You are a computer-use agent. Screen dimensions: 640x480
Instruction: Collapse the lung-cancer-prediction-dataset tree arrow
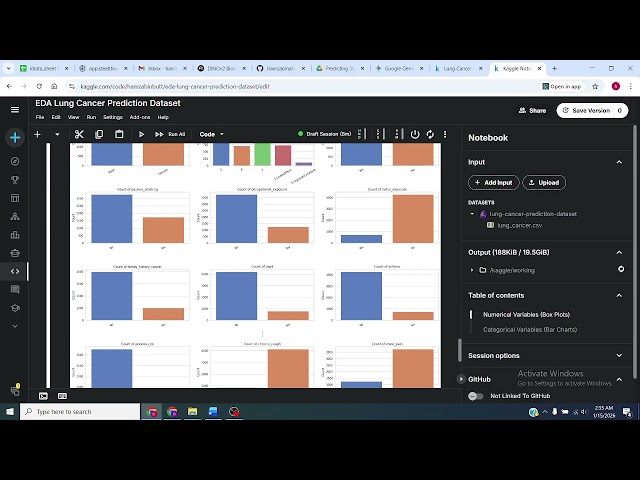(x=472, y=214)
